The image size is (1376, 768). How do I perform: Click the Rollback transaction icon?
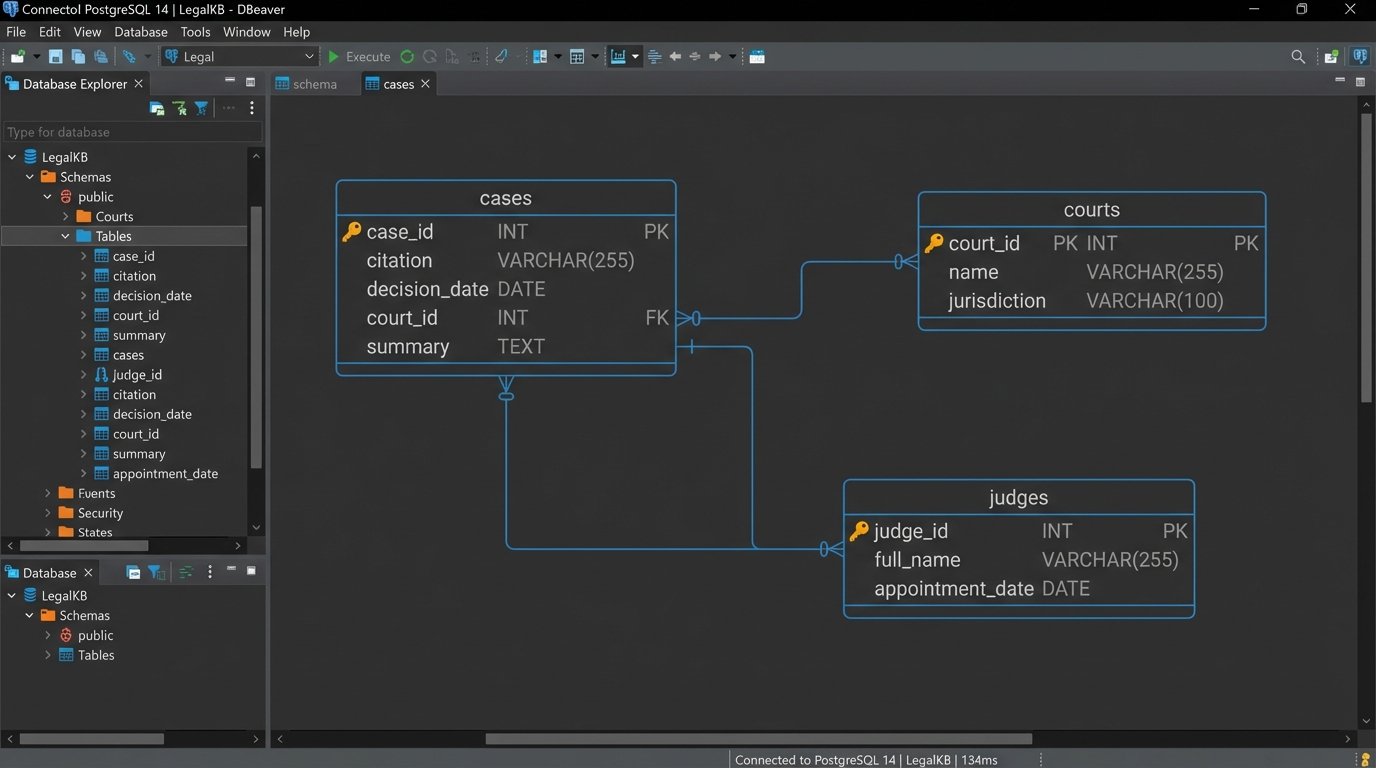pyautogui.click(x=432, y=56)
